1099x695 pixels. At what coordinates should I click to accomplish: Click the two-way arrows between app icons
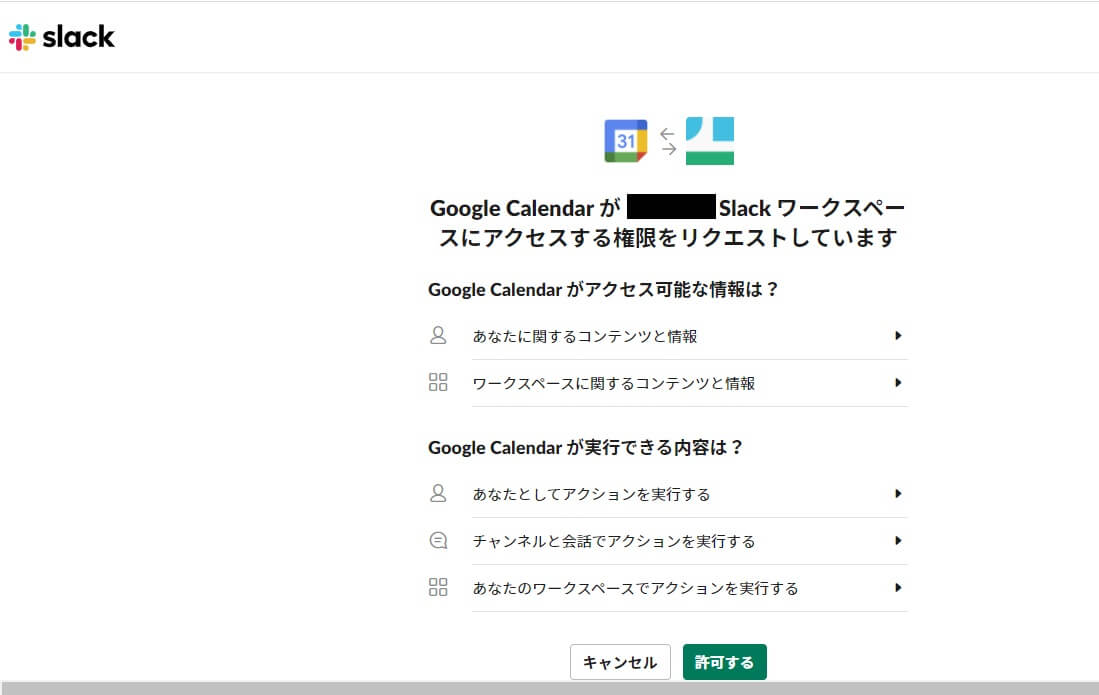[x=668, y=141]
